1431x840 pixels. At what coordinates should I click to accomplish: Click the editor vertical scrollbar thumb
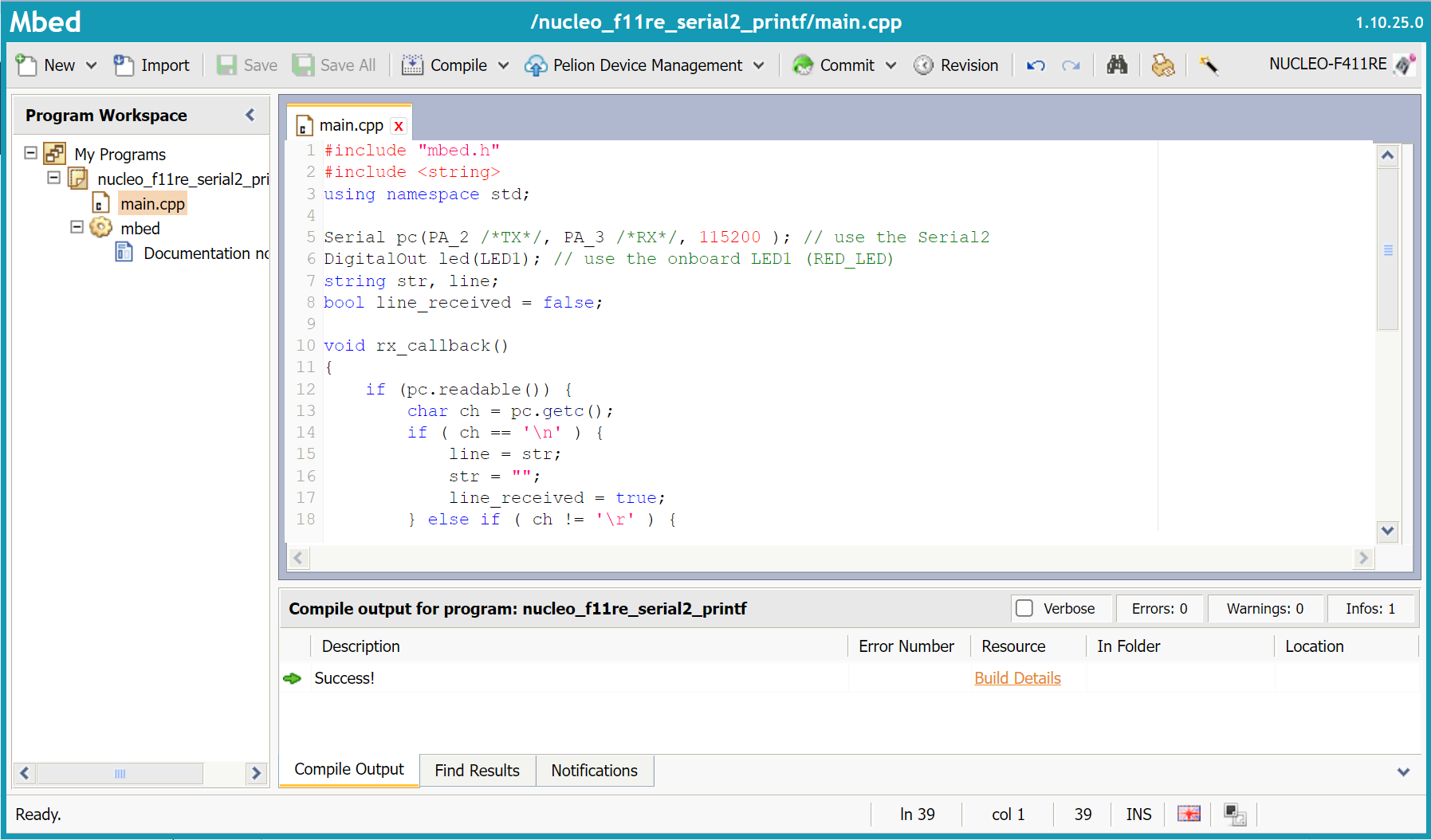click(1388, 249)
